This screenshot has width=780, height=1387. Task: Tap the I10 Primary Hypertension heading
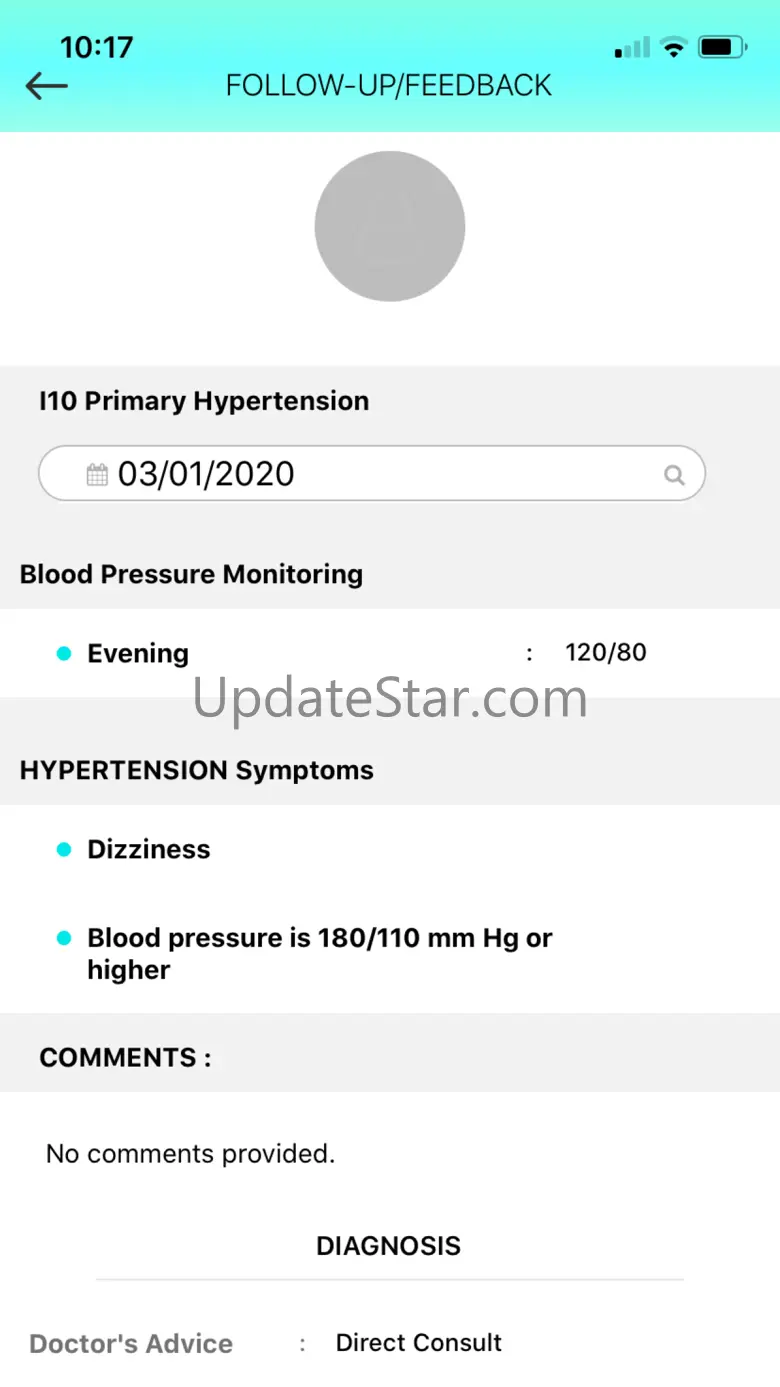(204, 402)
